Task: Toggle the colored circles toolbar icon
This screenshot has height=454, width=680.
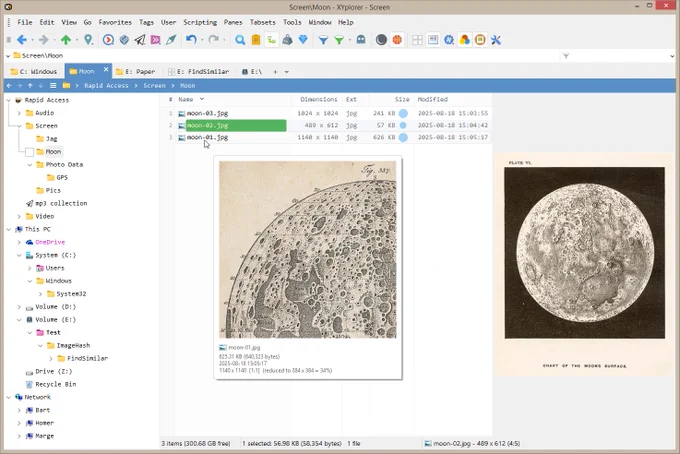Action: [x=464, y=40]
